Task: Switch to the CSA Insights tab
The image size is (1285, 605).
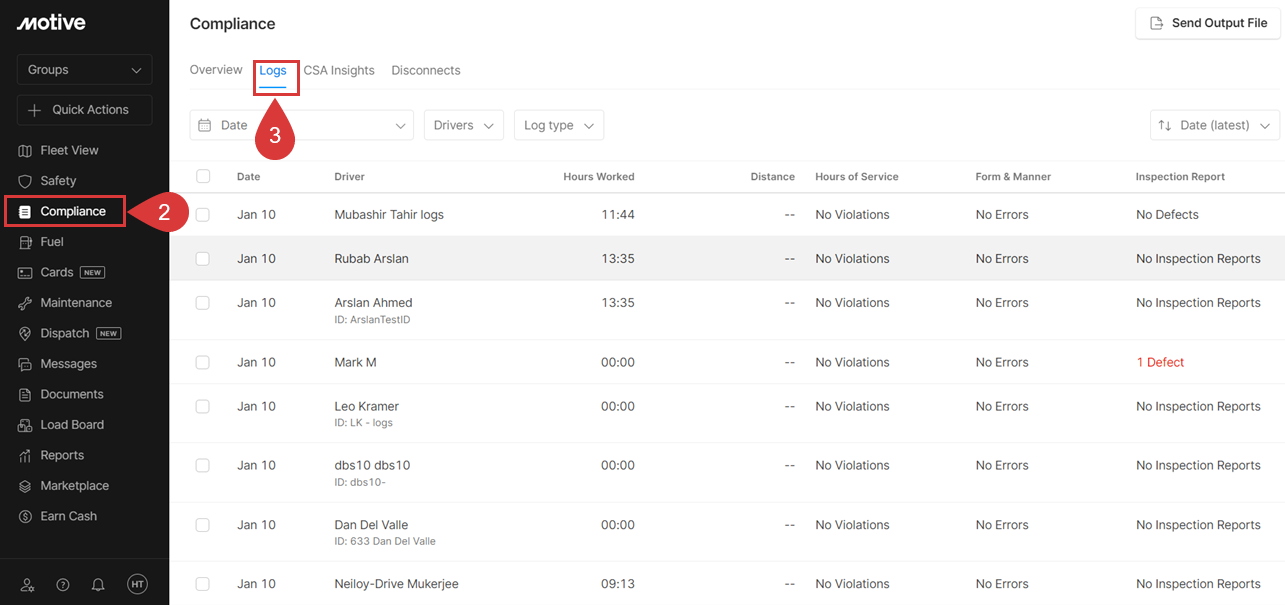Action: (339, 70)
